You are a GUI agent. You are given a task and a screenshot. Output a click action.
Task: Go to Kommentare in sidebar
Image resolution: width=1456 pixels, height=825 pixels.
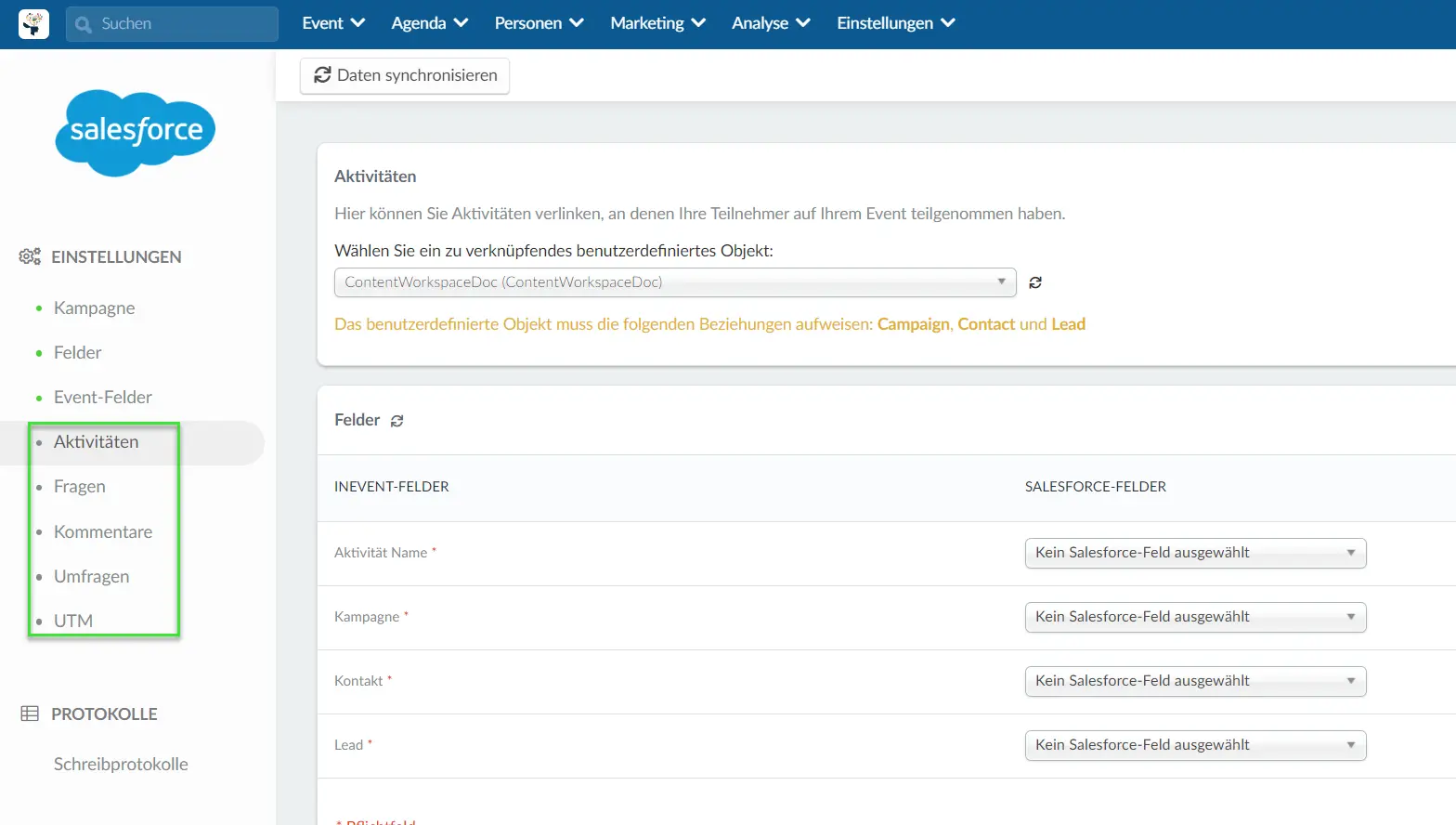click(102, 531)
